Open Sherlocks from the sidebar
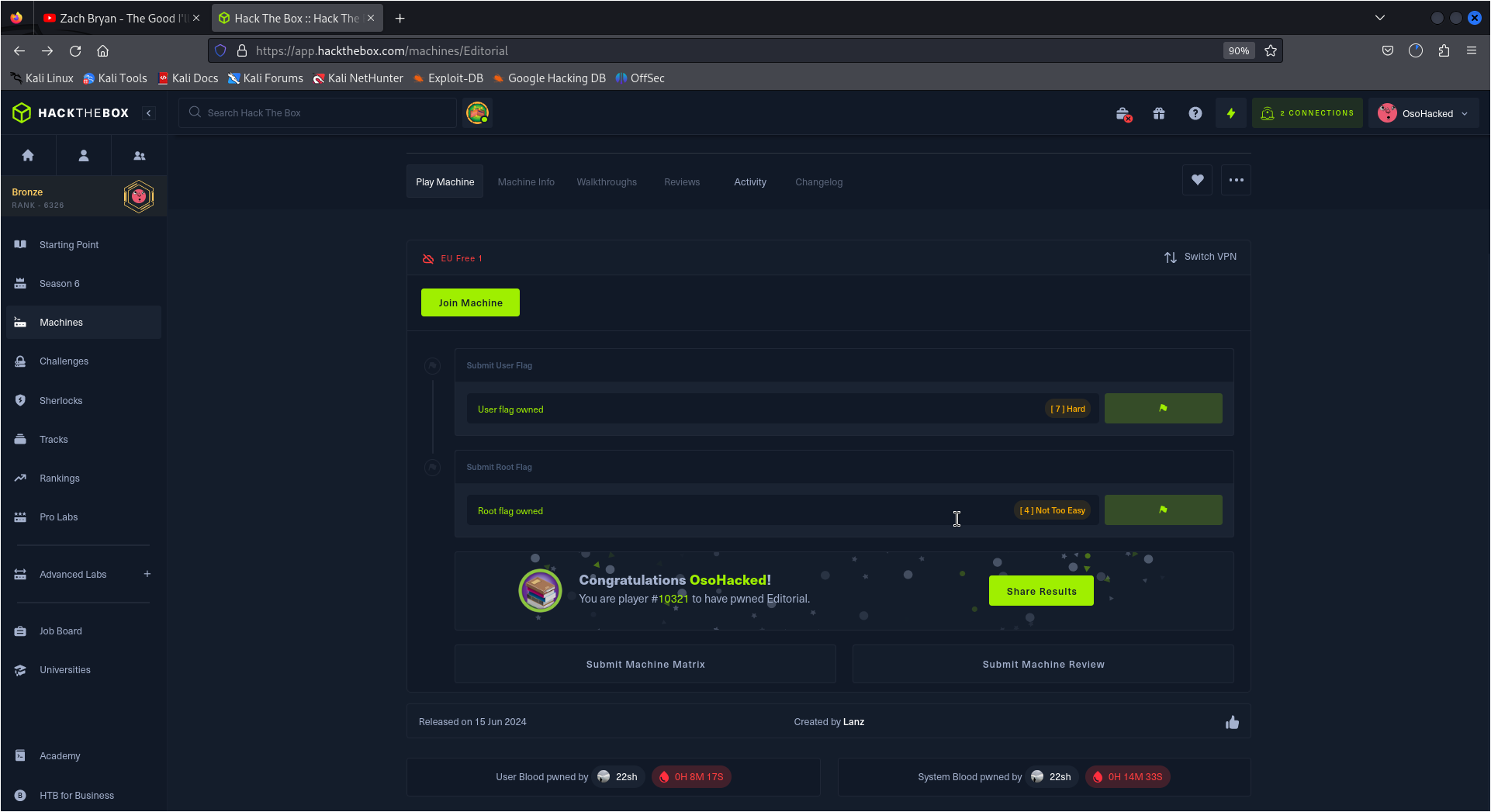Image resolution: width=1491 pixels, height=812 pixels. (84, 401)
